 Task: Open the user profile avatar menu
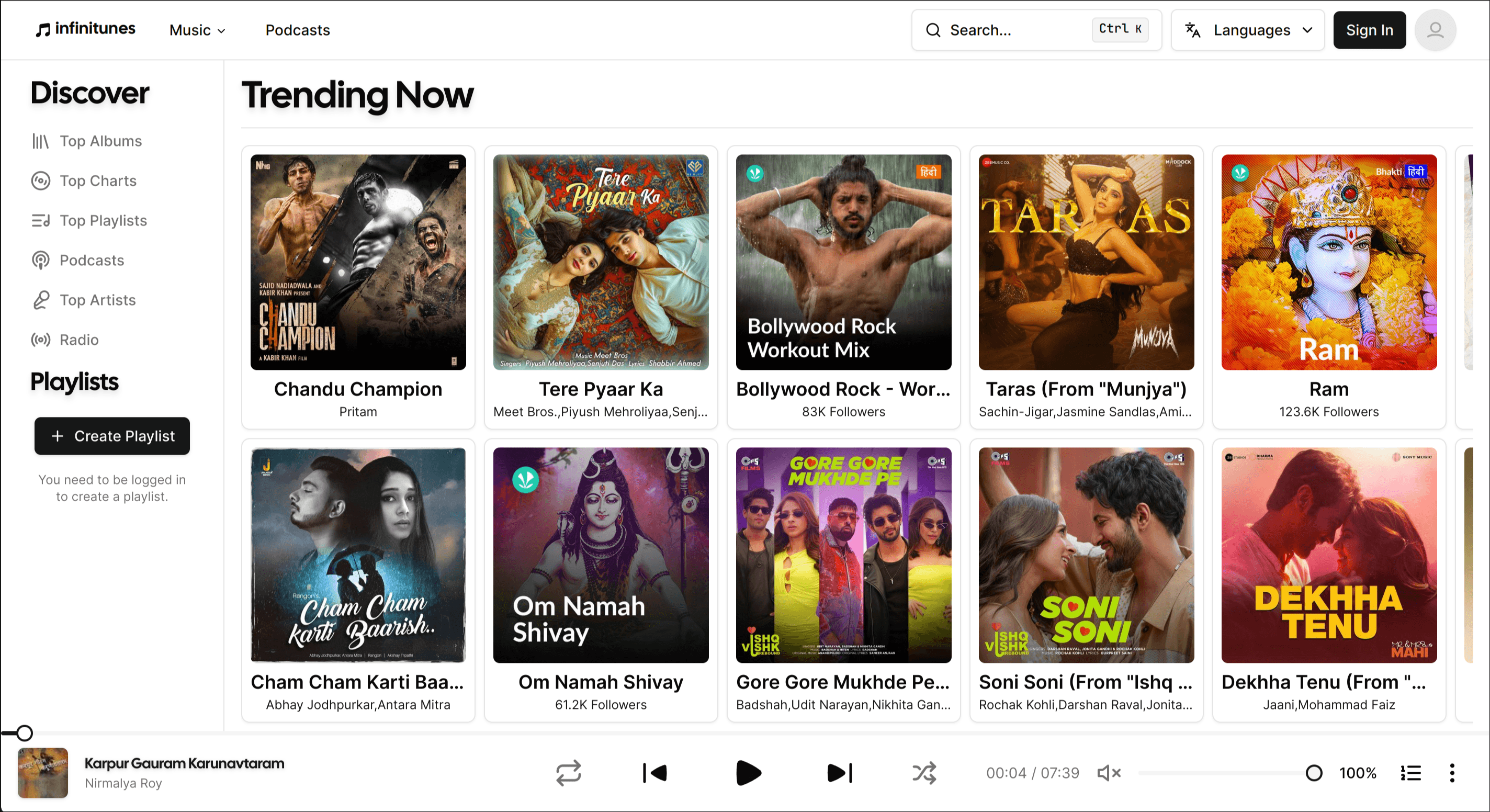point(1435,30)
